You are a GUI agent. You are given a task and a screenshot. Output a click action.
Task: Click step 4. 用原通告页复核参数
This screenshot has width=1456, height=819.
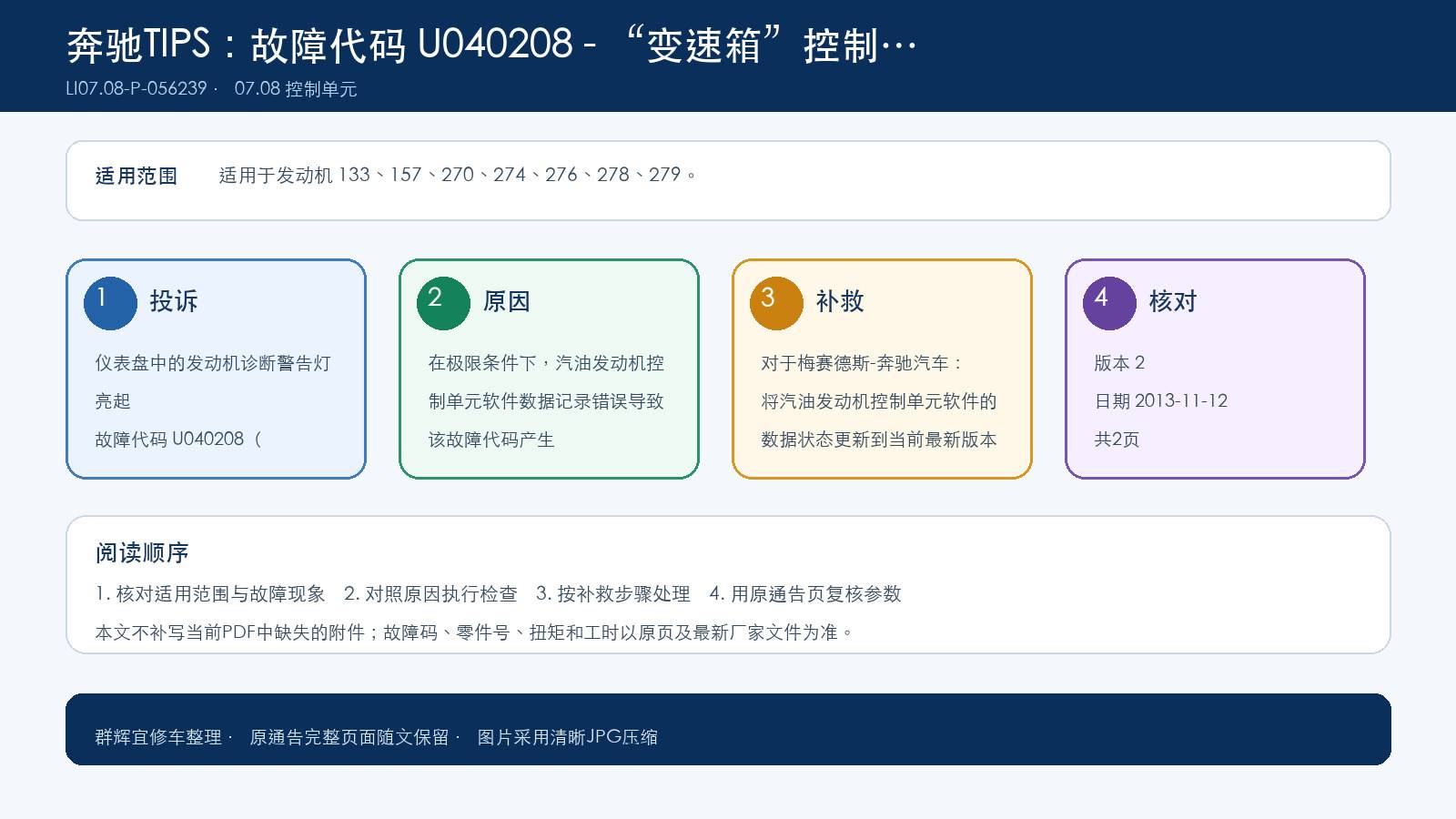(805, 594)
